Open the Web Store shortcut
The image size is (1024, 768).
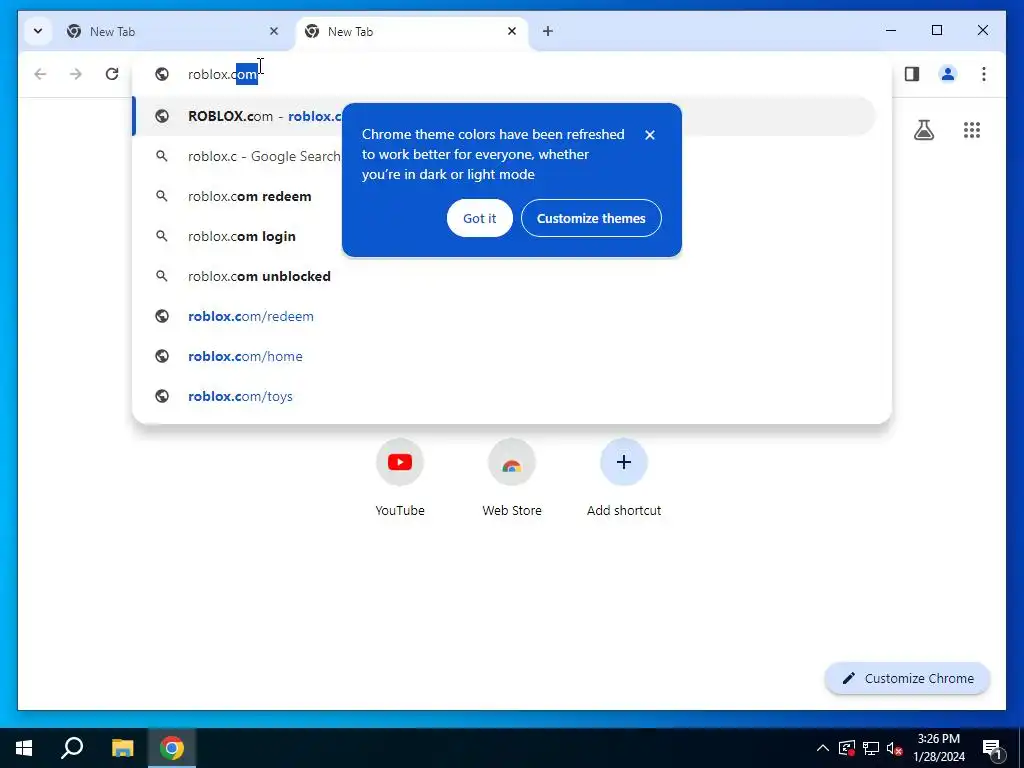(x=512, y=477)
